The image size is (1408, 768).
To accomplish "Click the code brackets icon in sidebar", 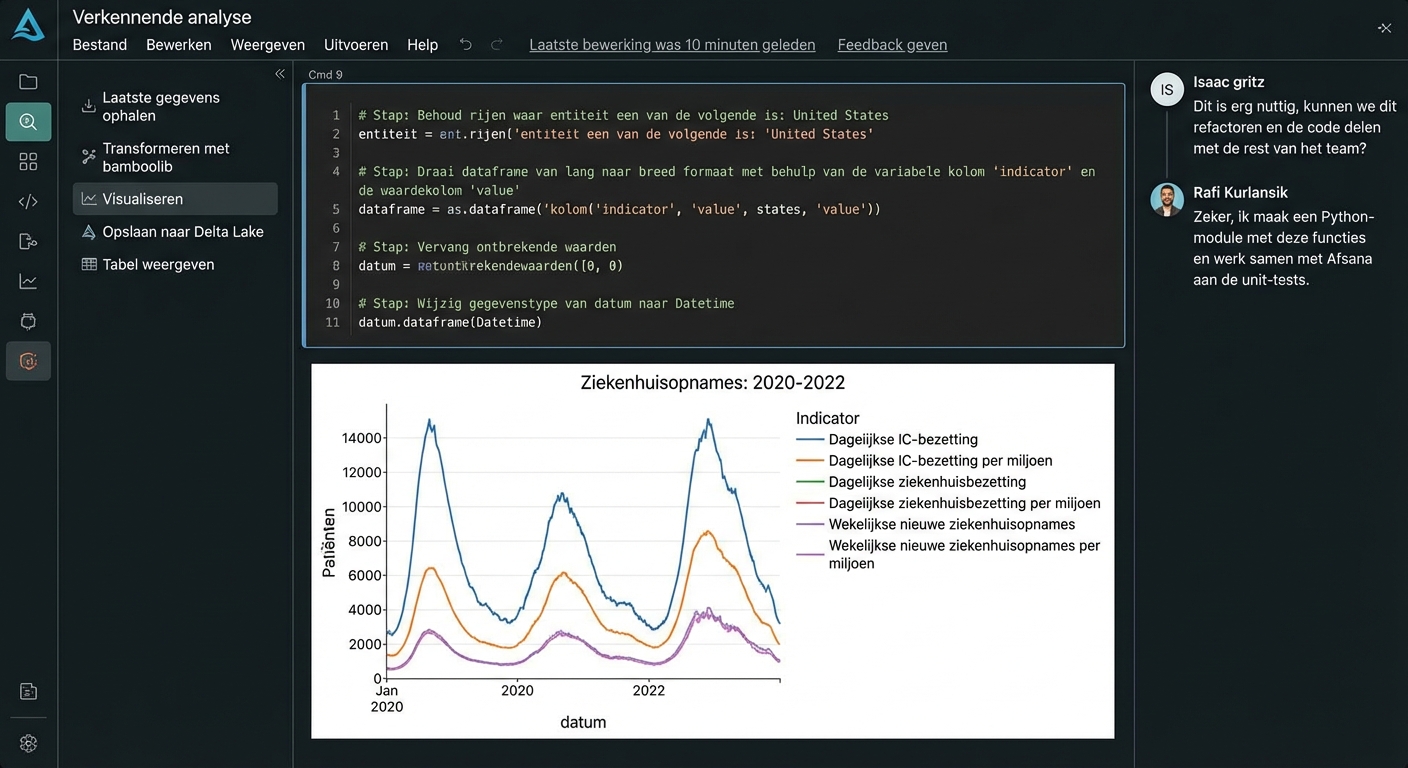I will pyautogui.click(x=28, y=202).
